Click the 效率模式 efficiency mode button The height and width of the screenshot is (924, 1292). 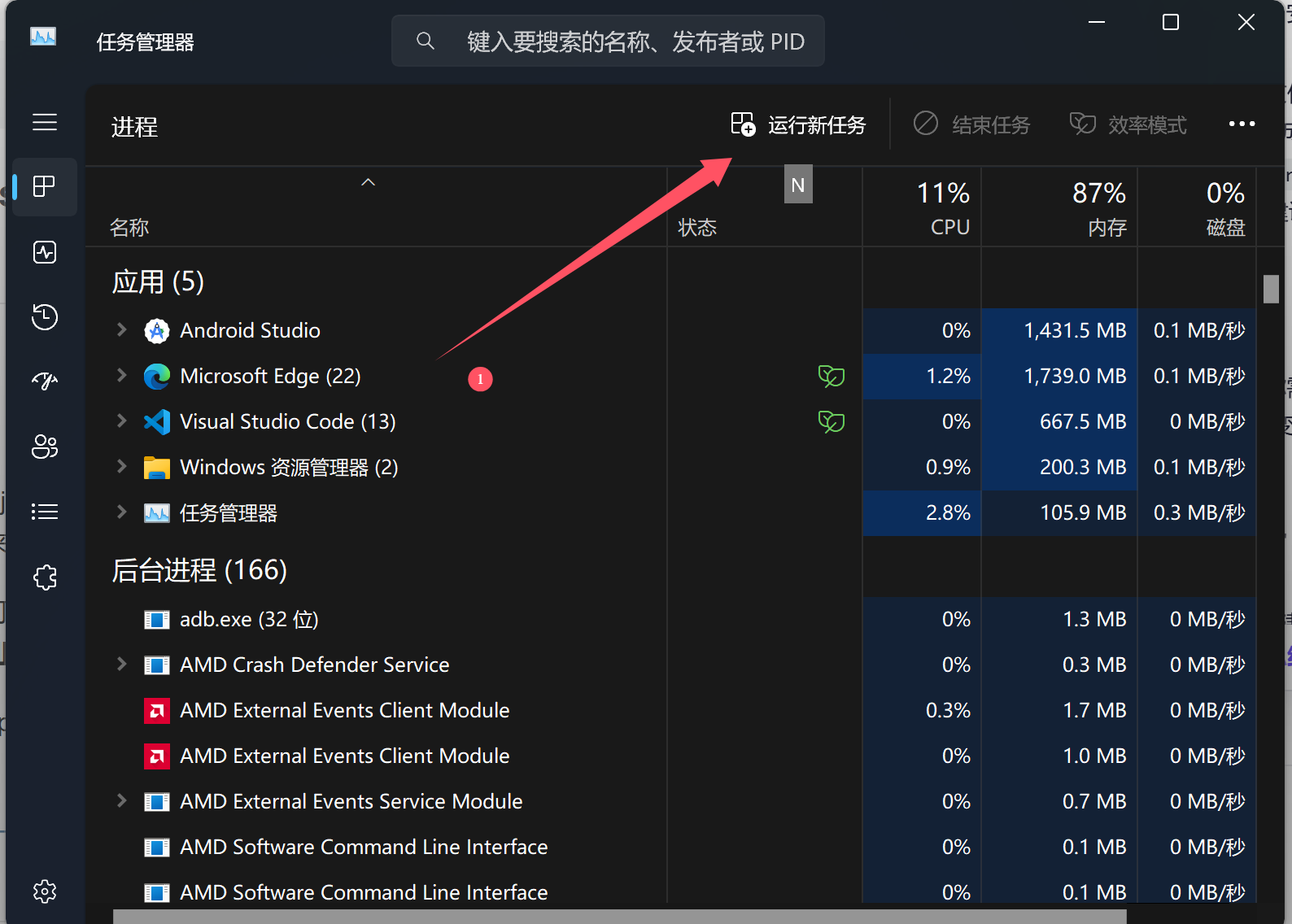pyautogui.click(x=1128, y=124)
